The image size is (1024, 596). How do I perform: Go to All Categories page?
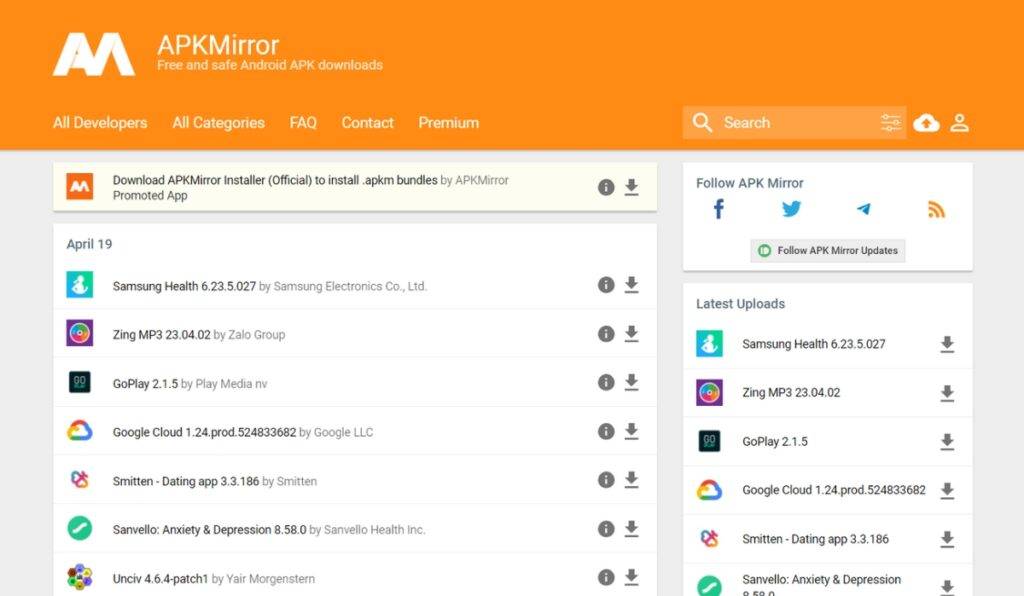click(x=218, y=123)
